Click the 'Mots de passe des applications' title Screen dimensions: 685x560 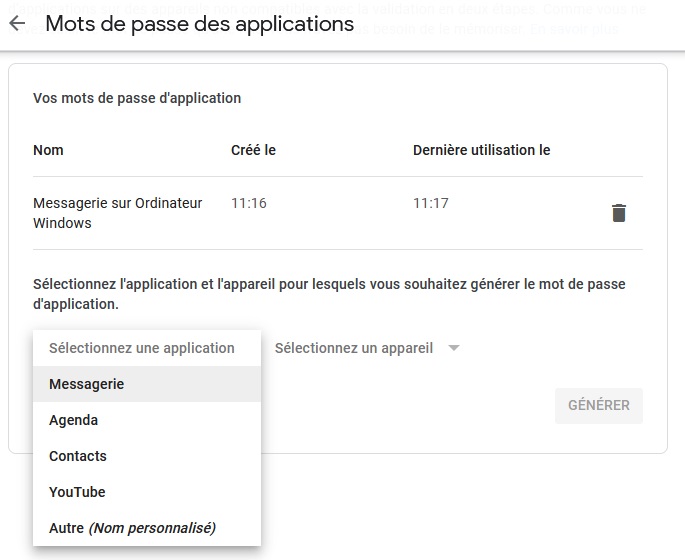click(200, 24)
